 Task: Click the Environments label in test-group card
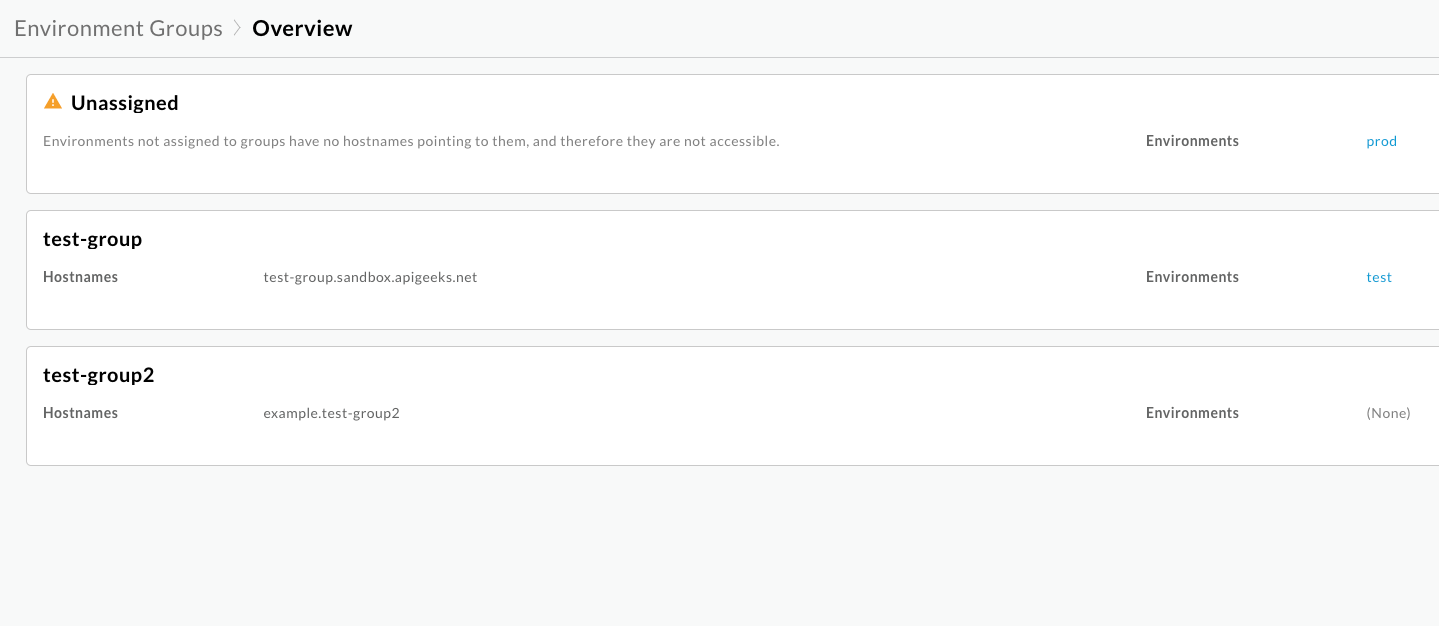1192,277
